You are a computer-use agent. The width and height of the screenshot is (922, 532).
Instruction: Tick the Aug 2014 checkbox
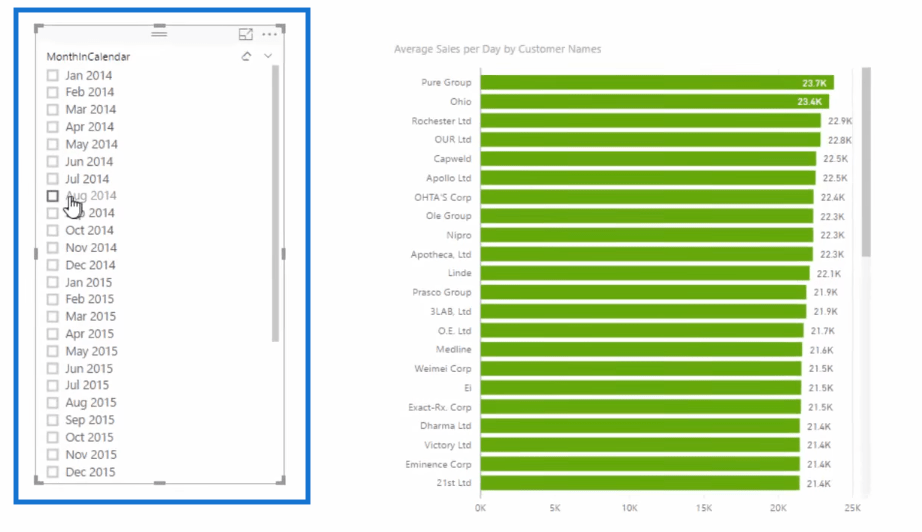[53, 196]
